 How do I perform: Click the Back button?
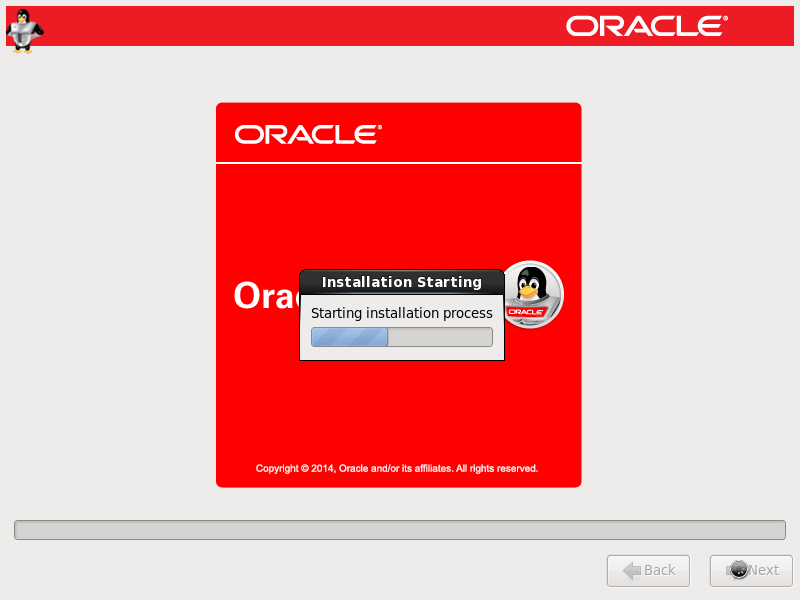click(x=648, y=570)
